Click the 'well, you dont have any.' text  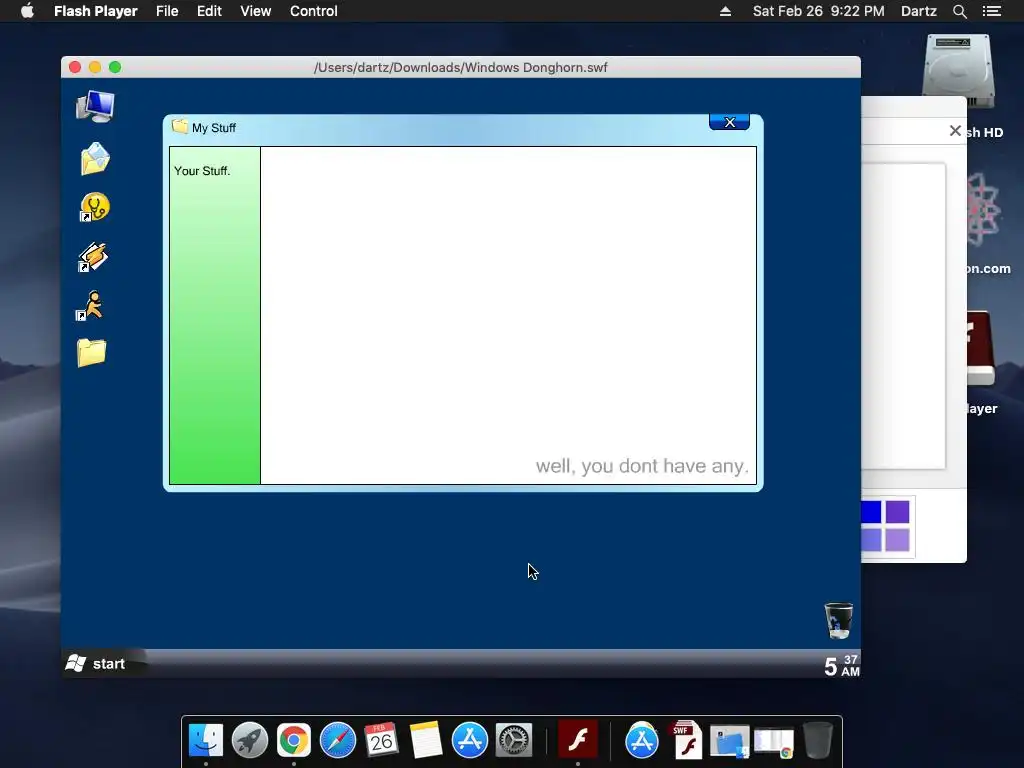[642, 466]
